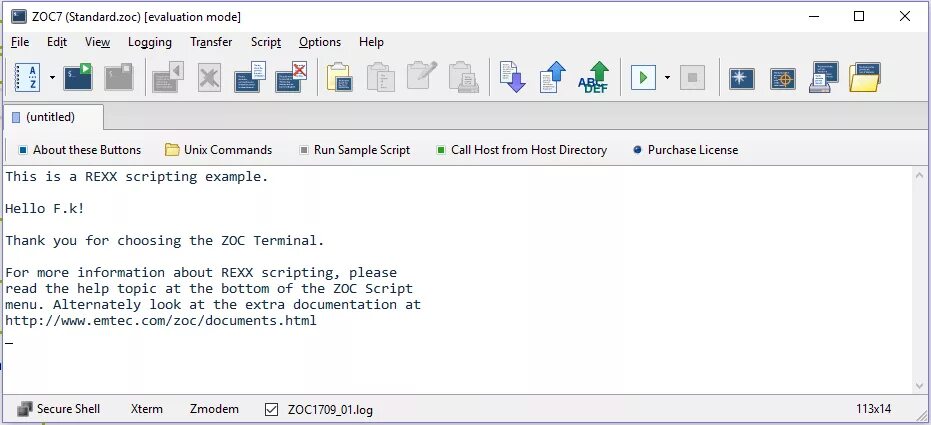Select the (untitled) session tab
Screen dimensions: 931x425
52,117
